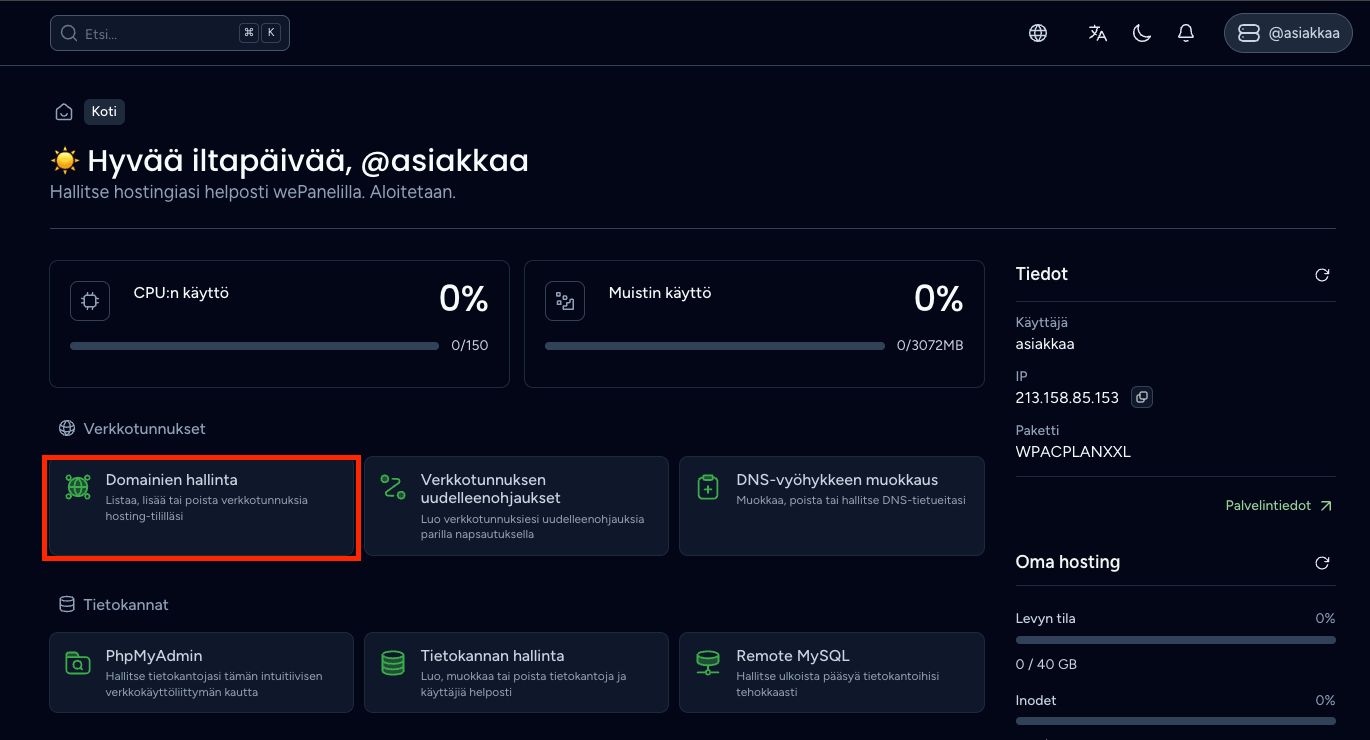Click the domain redirect route icon
Image resolution: width=1370 pixels, height=740 pixels.
point(393,488)
